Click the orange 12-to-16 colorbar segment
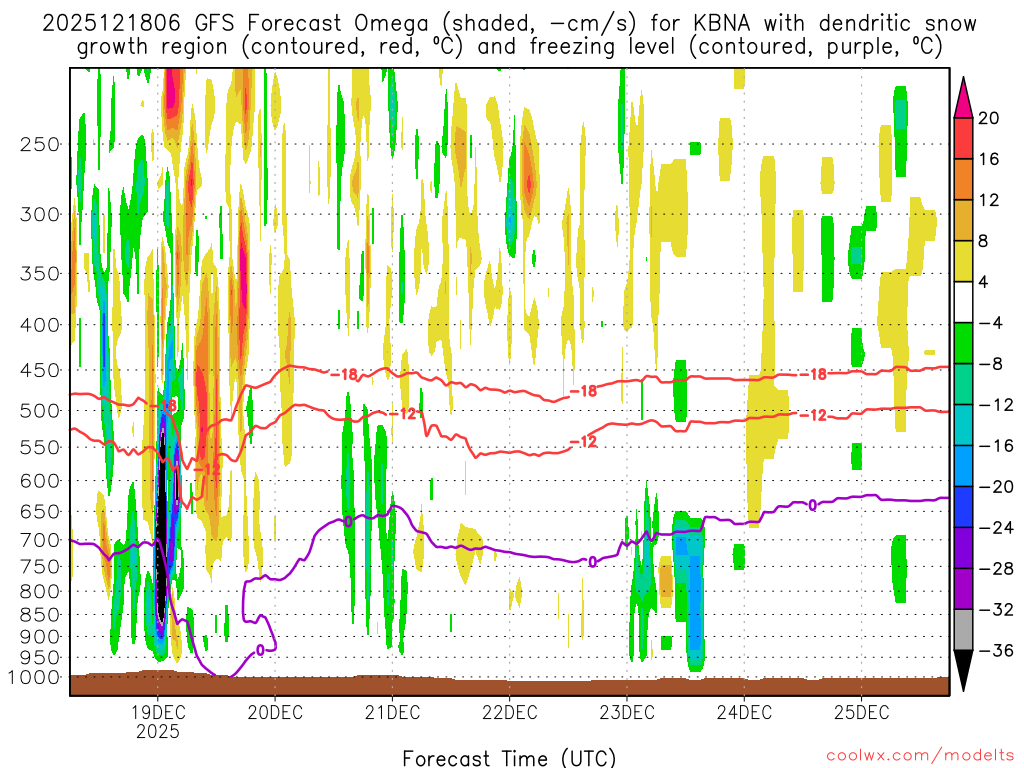 coord(963,180)
